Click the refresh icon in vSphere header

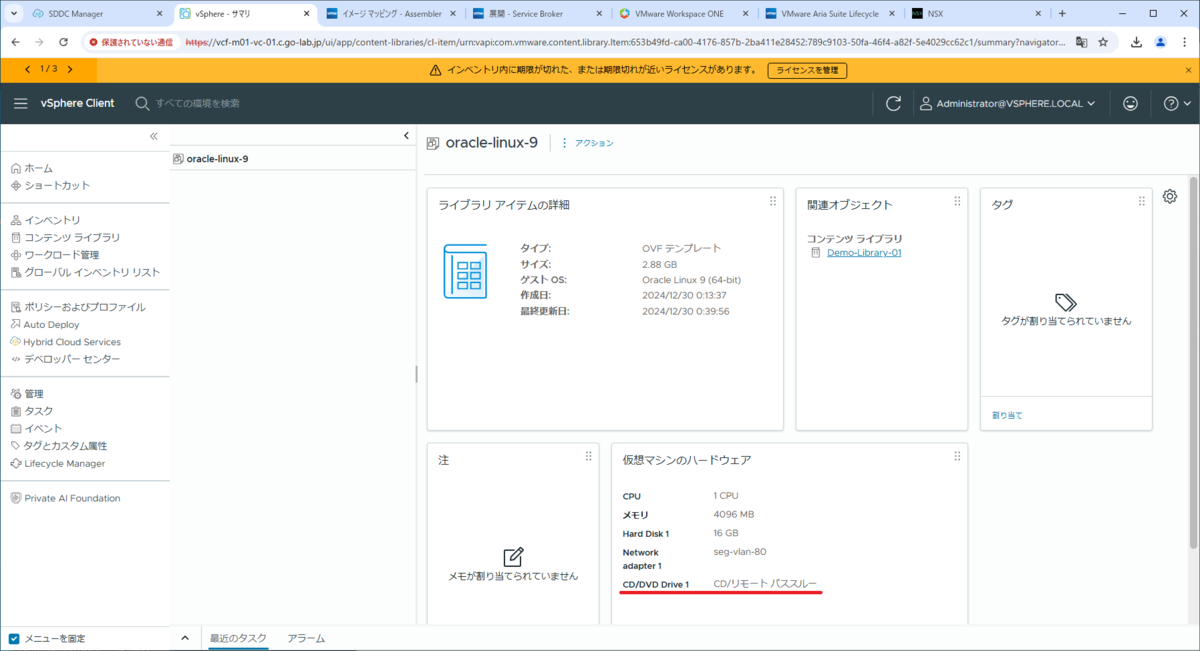click(x=894, y=103)
